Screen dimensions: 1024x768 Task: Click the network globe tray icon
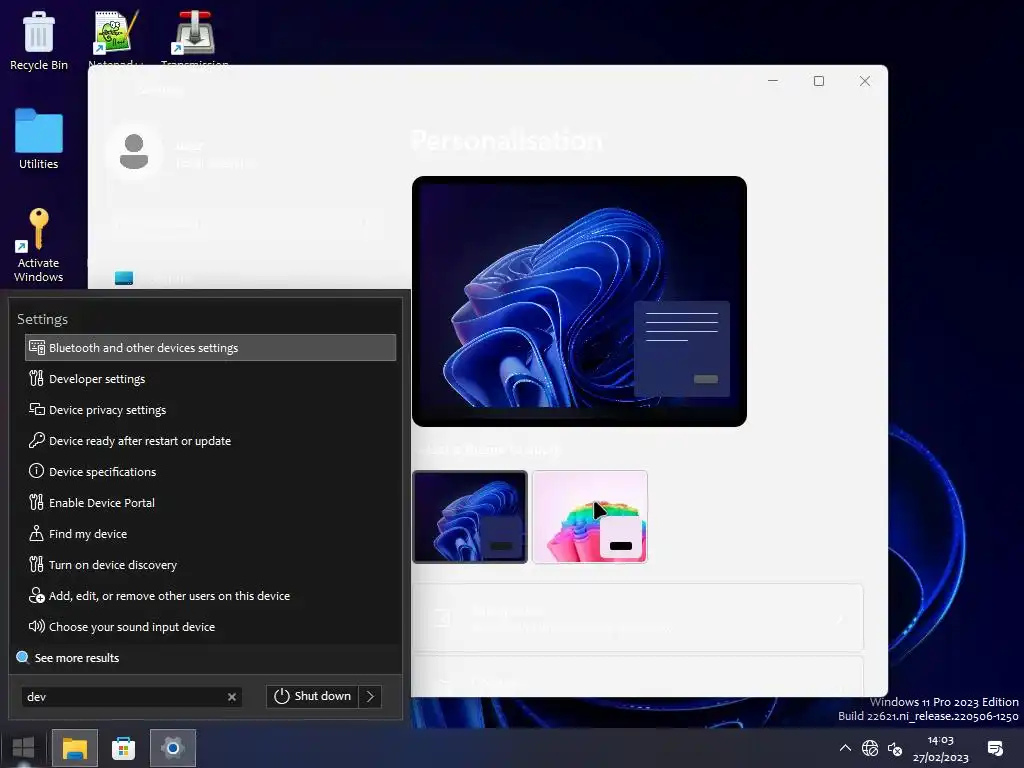click(870, 748)
